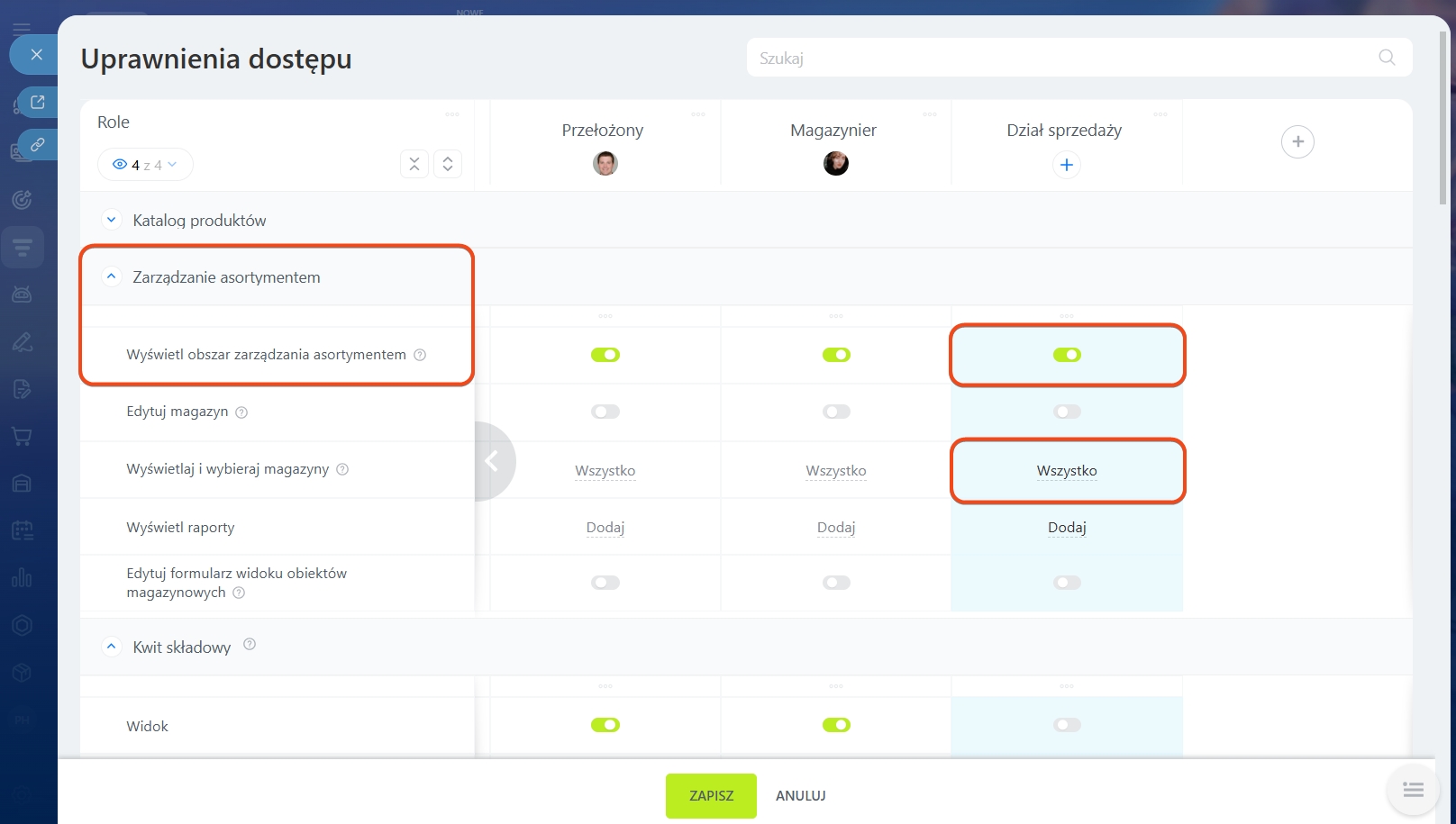Open help icon next to Kwit składowy
This screenshot has width=1456, height=824.
point(250,645)
